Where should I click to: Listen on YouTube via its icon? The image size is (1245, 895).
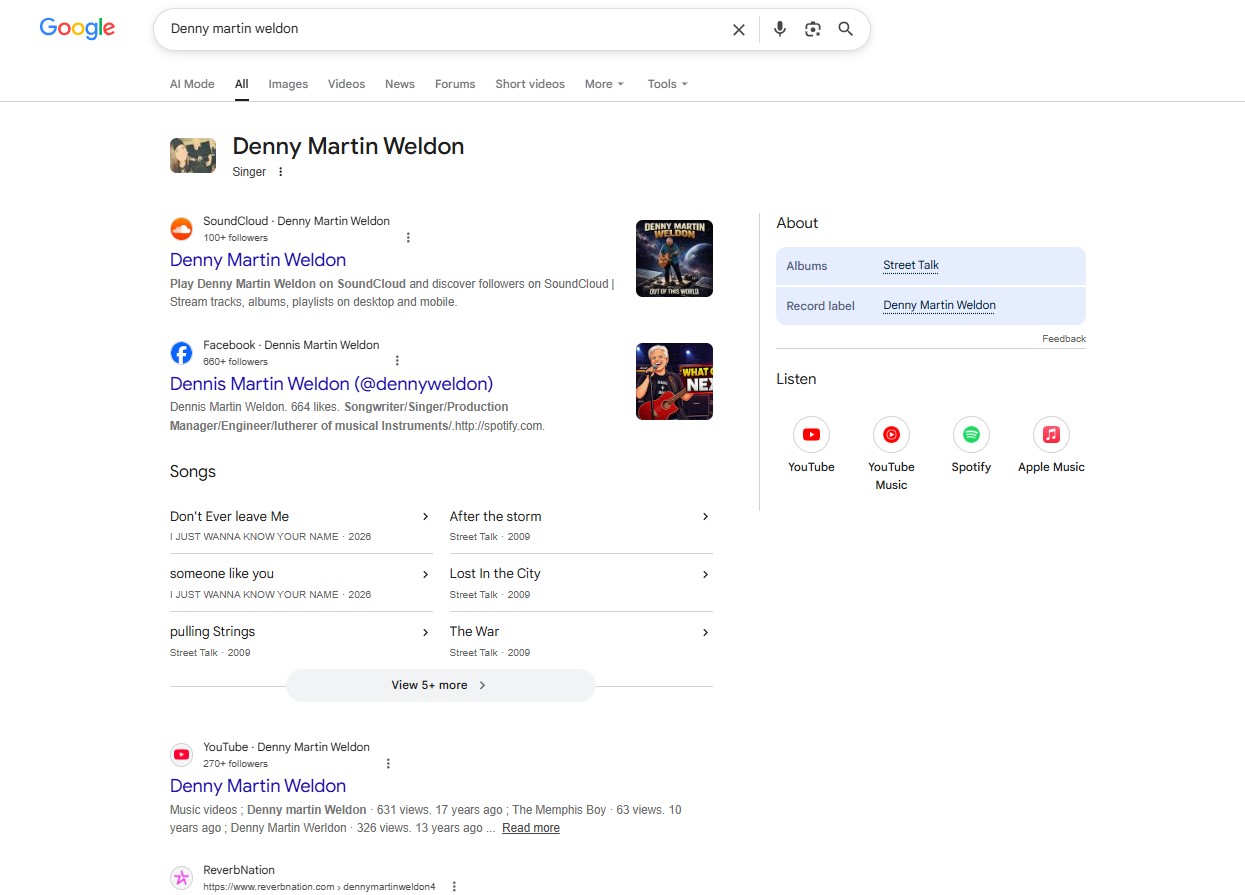811,434
